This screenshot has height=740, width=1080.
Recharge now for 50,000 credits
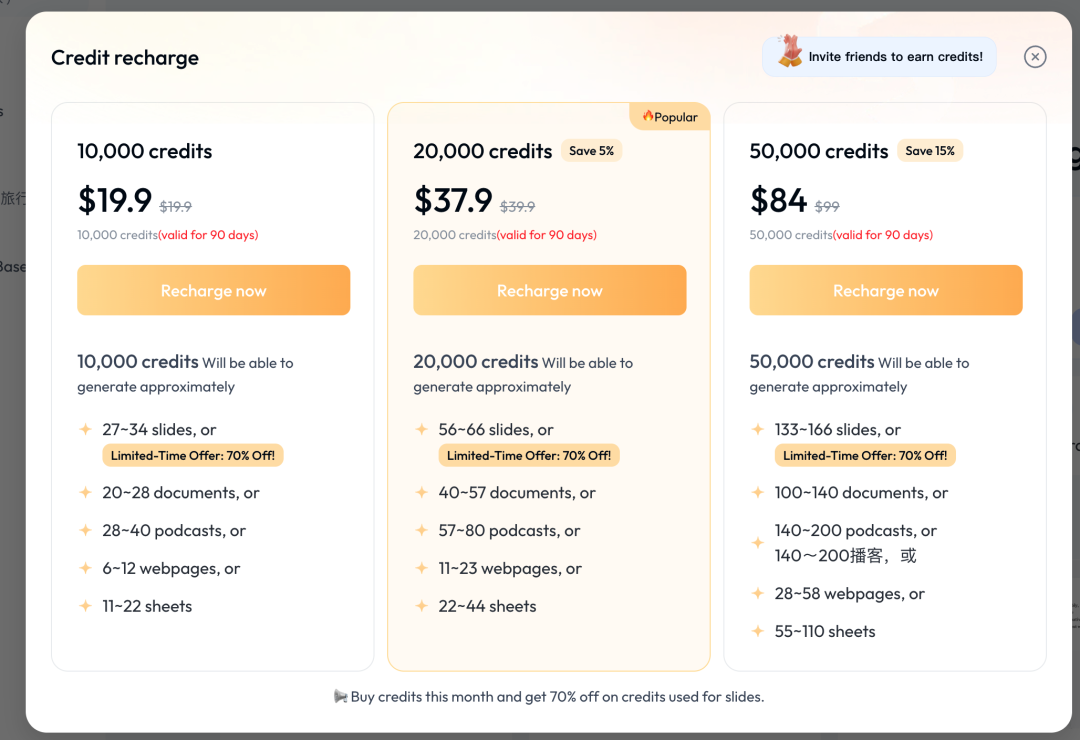point(886,290)
